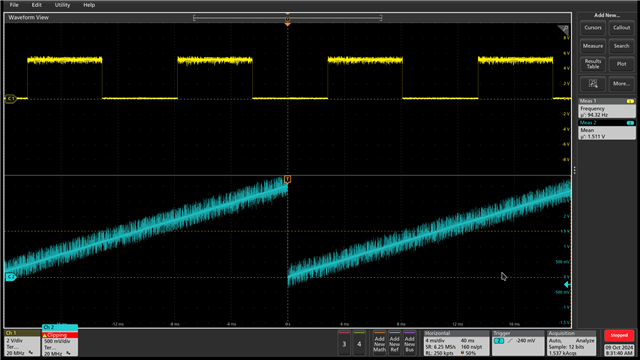Click the Add New Math button

coord(379,343)
